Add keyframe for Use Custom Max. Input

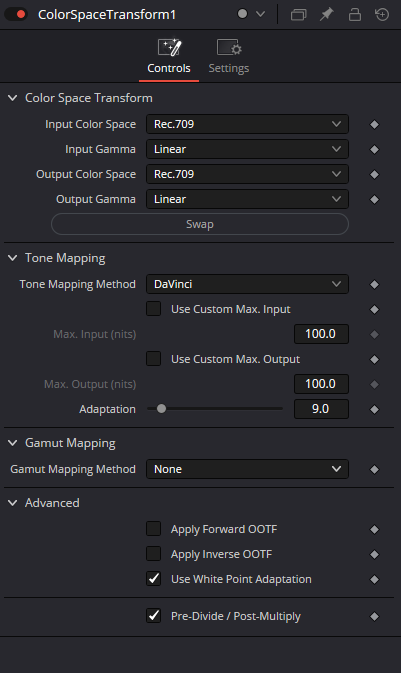click(x=374, y=309)
